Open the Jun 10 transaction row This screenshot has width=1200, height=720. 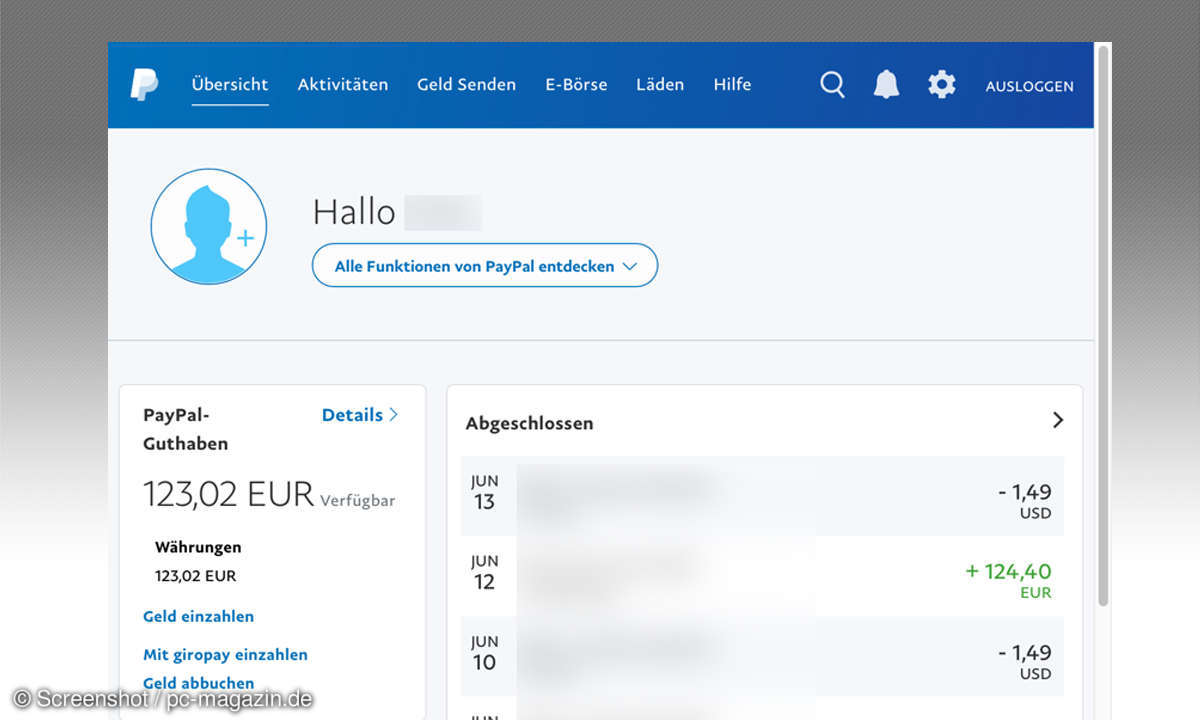point(762,657)
